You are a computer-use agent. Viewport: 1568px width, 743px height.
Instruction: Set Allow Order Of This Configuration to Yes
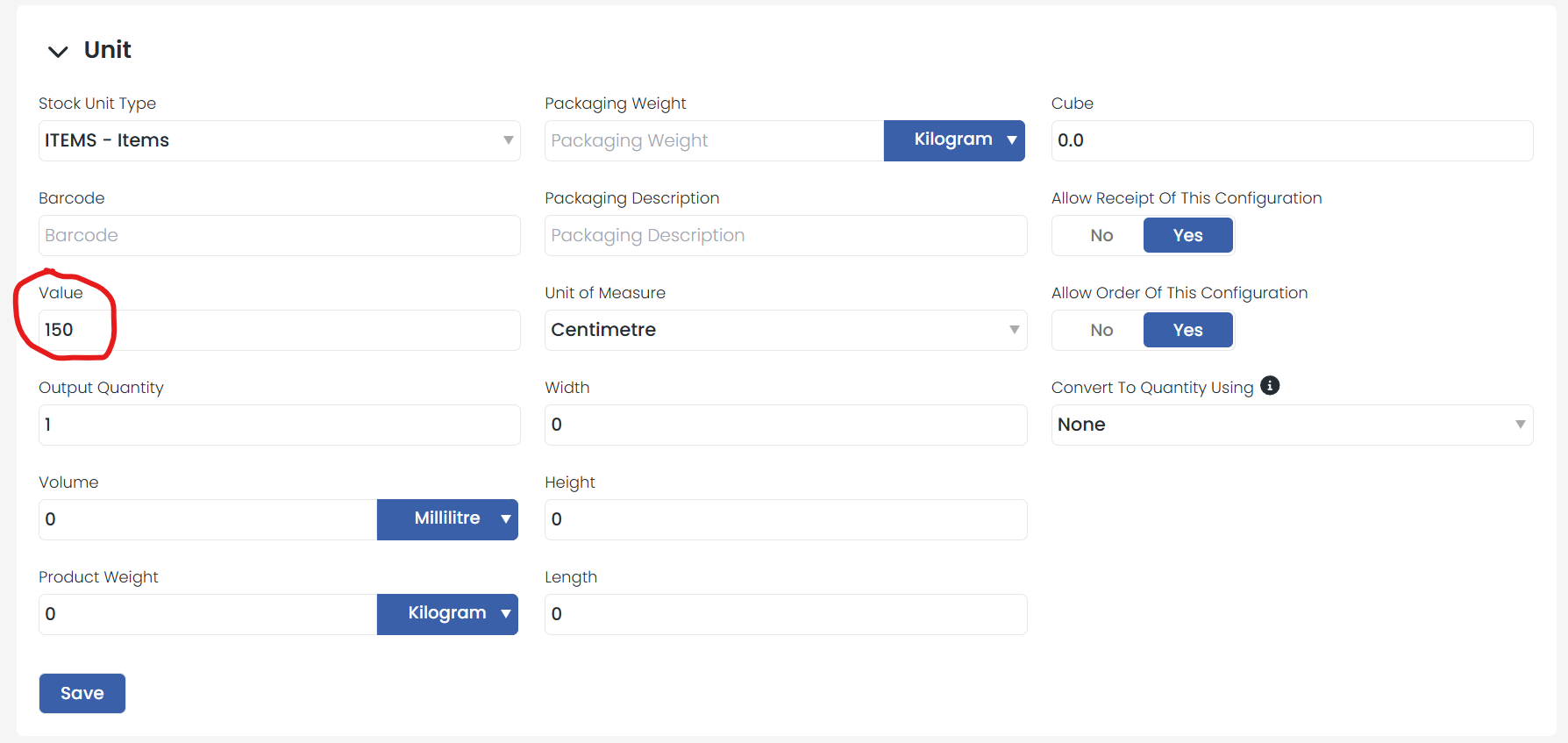pos(1187,330)
